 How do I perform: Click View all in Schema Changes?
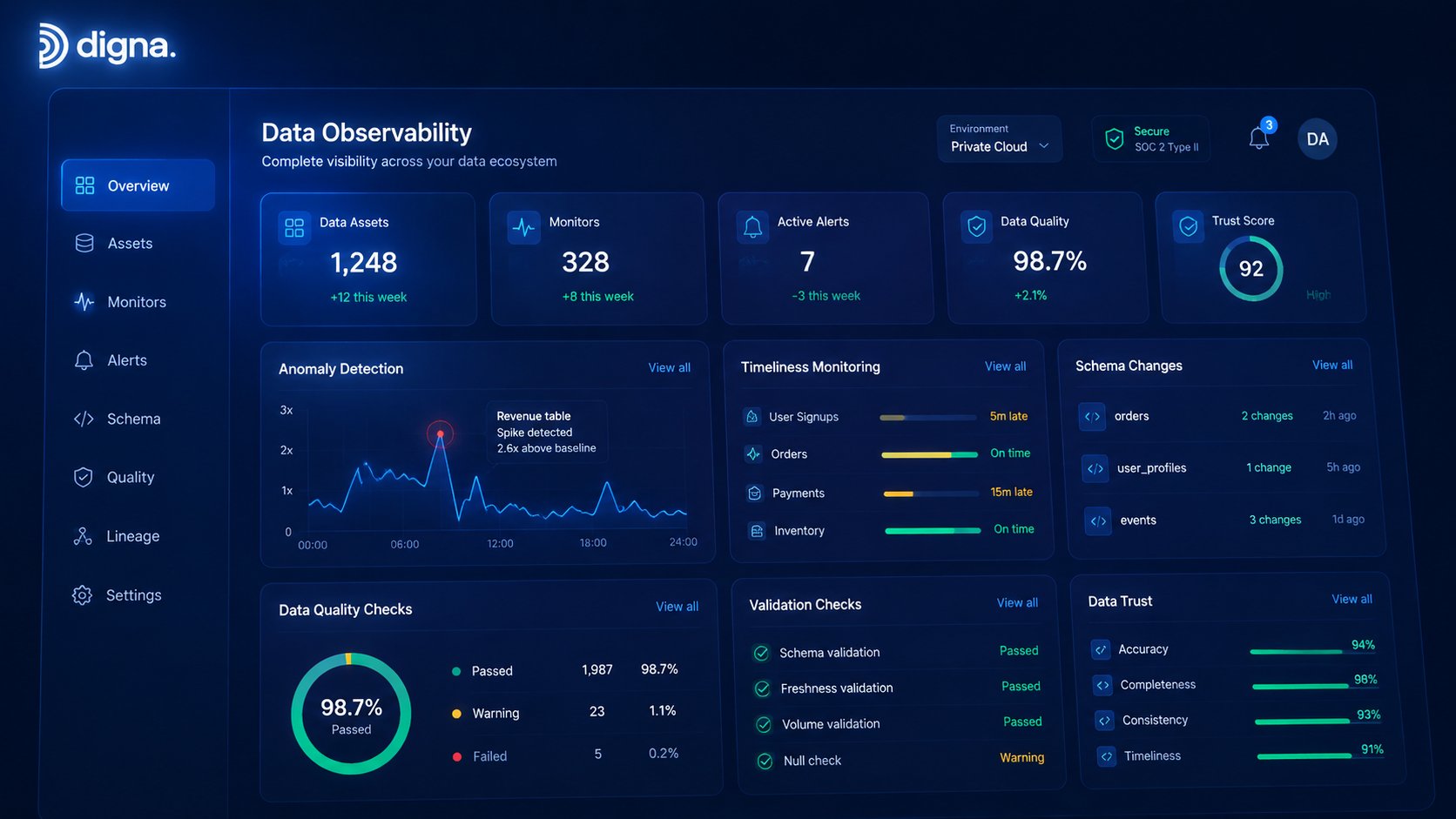[x=1332, y=365]
